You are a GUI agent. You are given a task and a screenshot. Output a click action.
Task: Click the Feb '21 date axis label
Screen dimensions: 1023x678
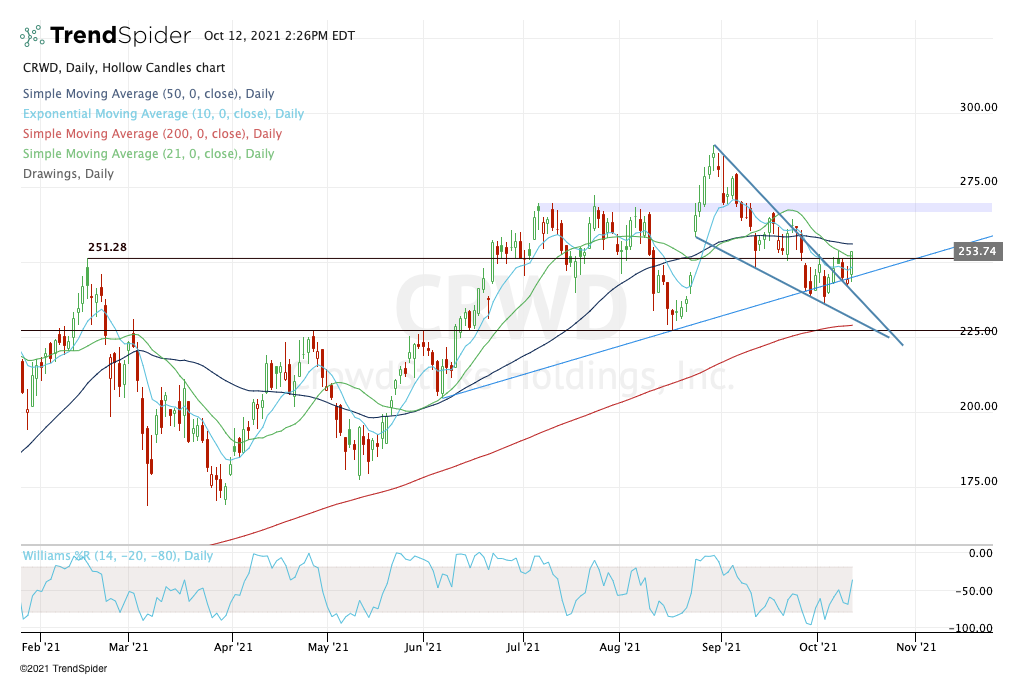tap(40, 647)
